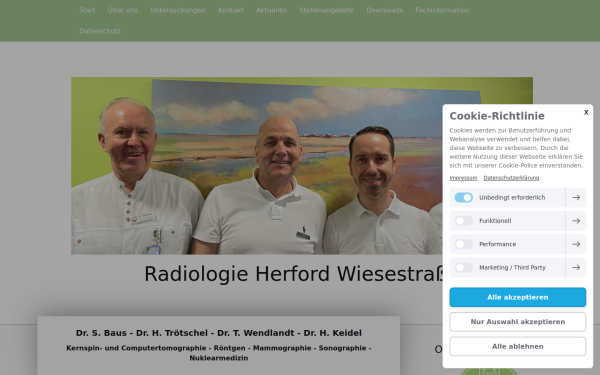The image size is (600, 375).
Task: Click Nur Auswahl akzeptieren button
Action: [x=517, y=322]
